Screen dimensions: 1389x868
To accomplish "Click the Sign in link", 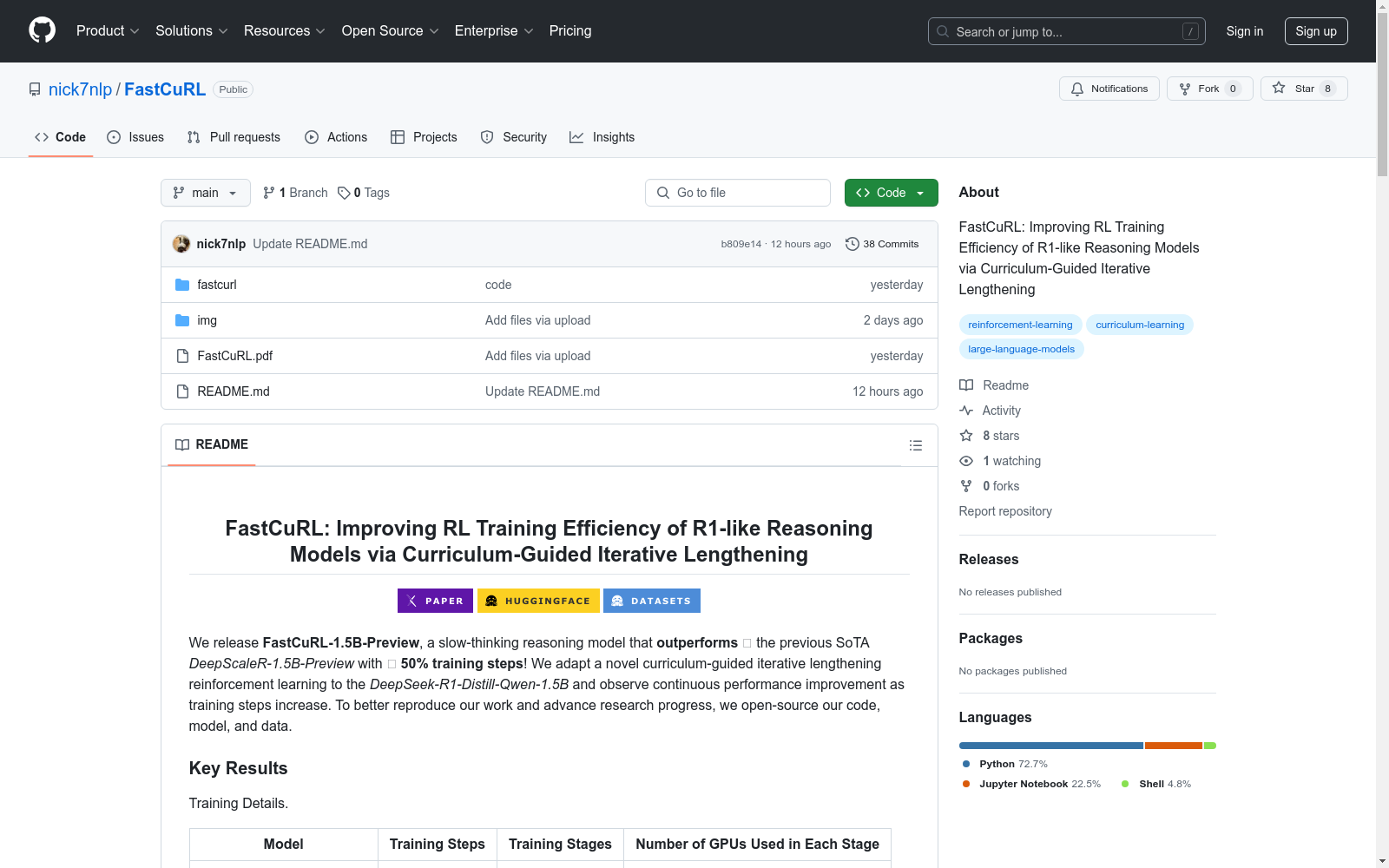I will pyautogui.click(x=1245, y=31).
